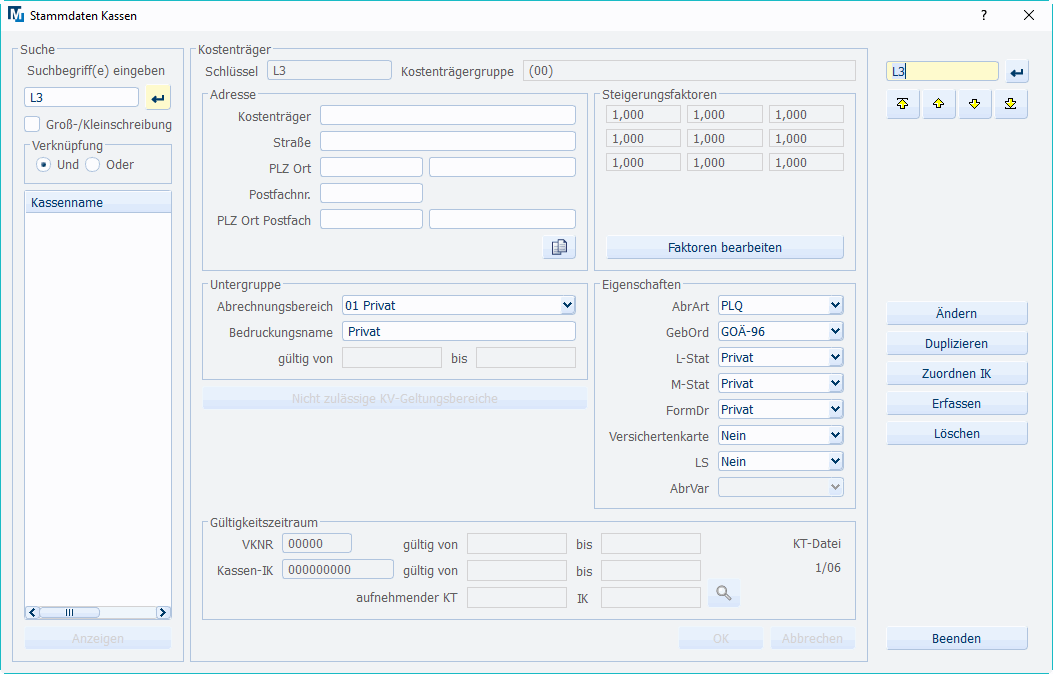1053x674 pixels.
Task: Select the Oder radio button
Action: click(x=92, y=164)
